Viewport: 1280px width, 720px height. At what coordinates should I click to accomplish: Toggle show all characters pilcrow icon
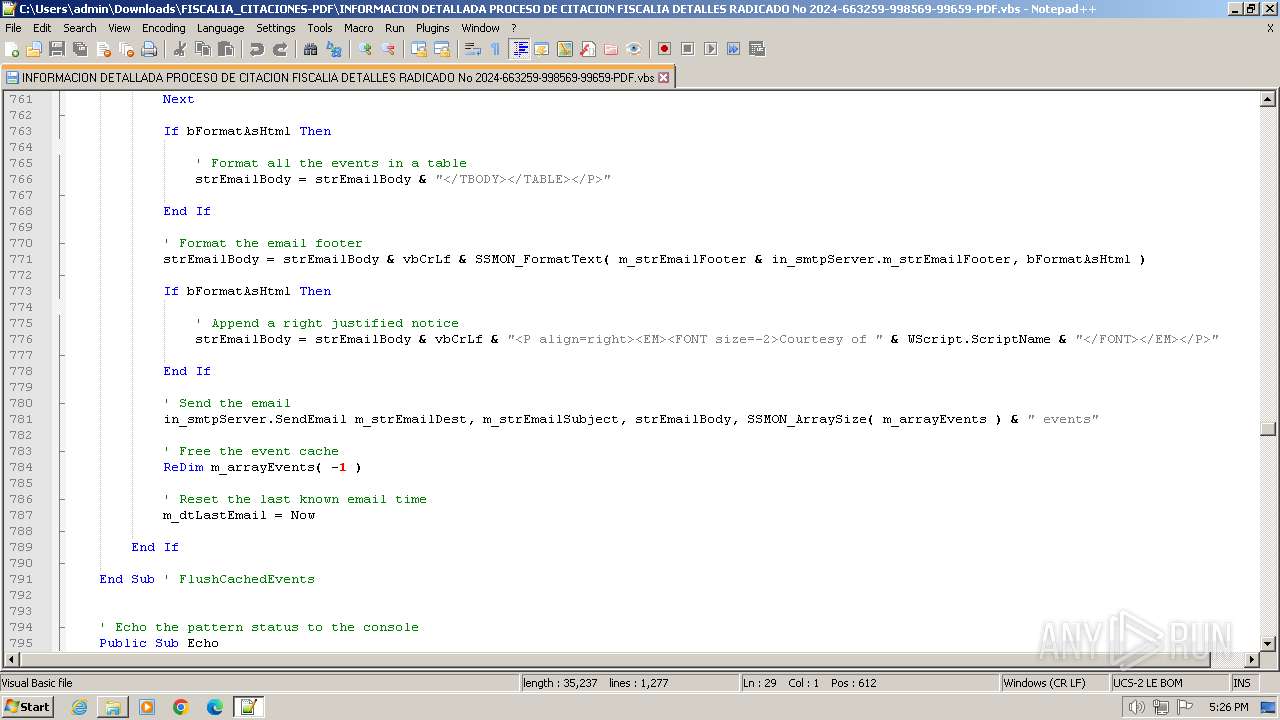pyautogui.click(x=496, y=49)
